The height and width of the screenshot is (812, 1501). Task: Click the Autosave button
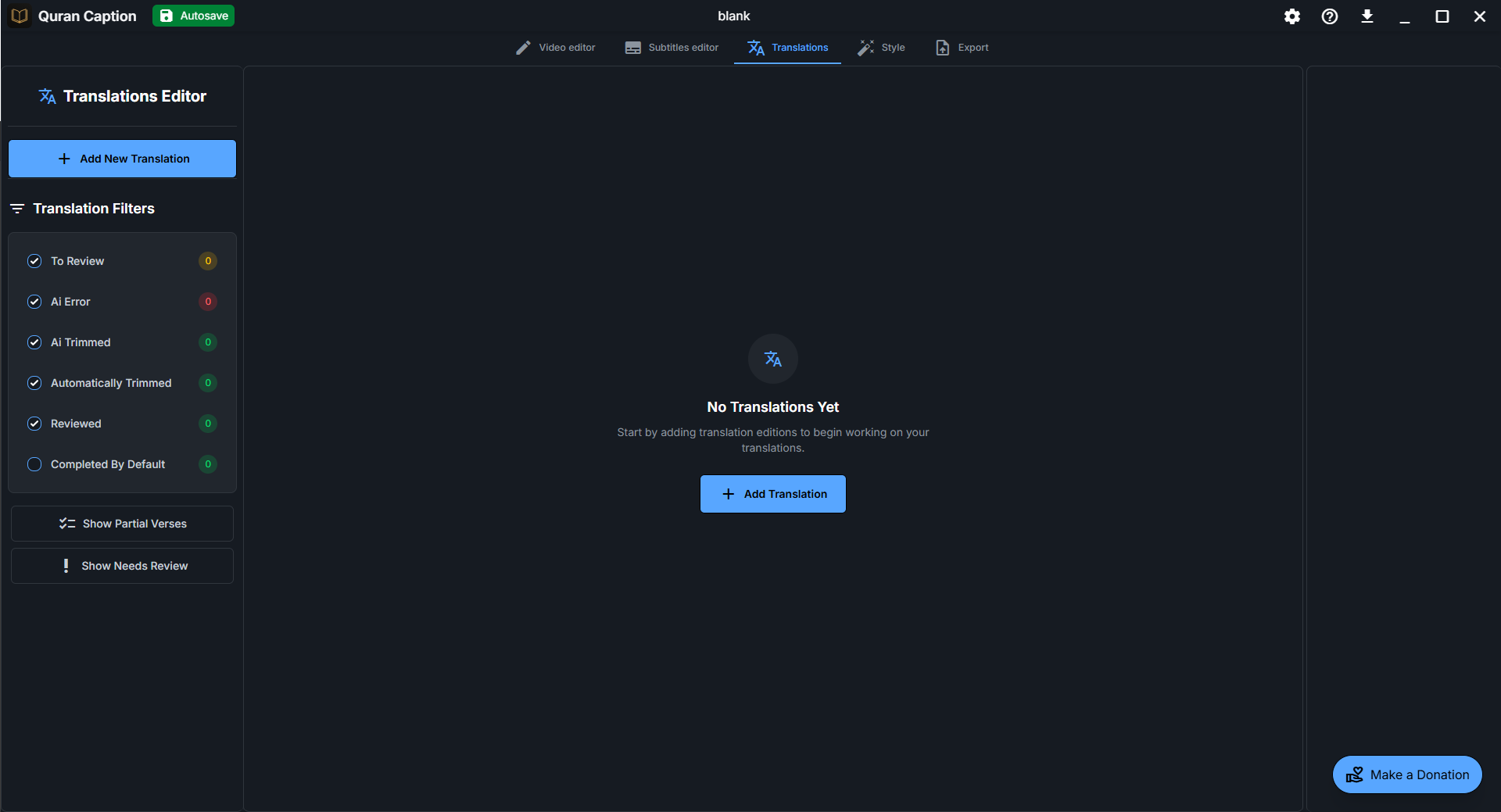pyautogui.click(x=193, y=16)
